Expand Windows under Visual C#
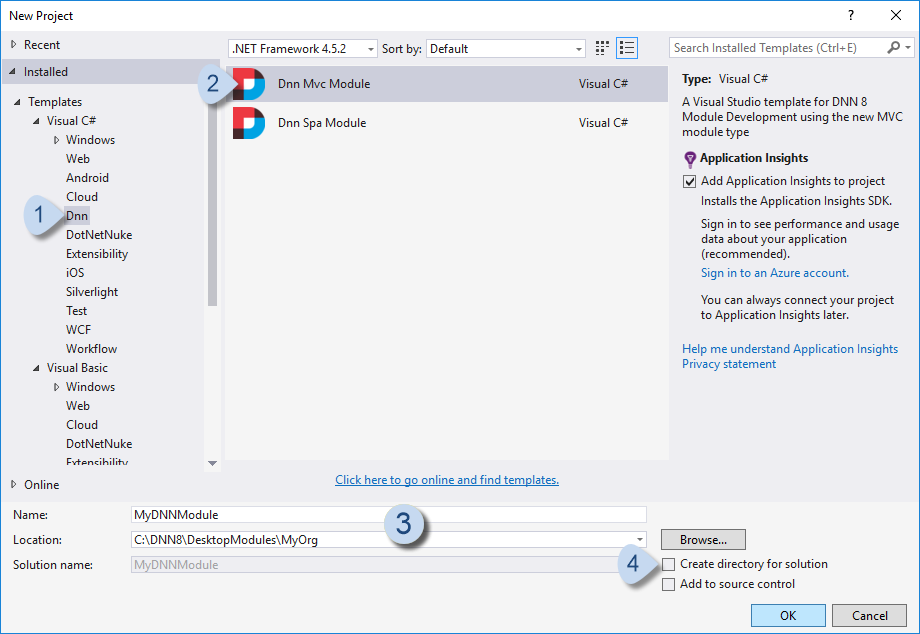The image size is (920, 634). [x=56, y=140]
